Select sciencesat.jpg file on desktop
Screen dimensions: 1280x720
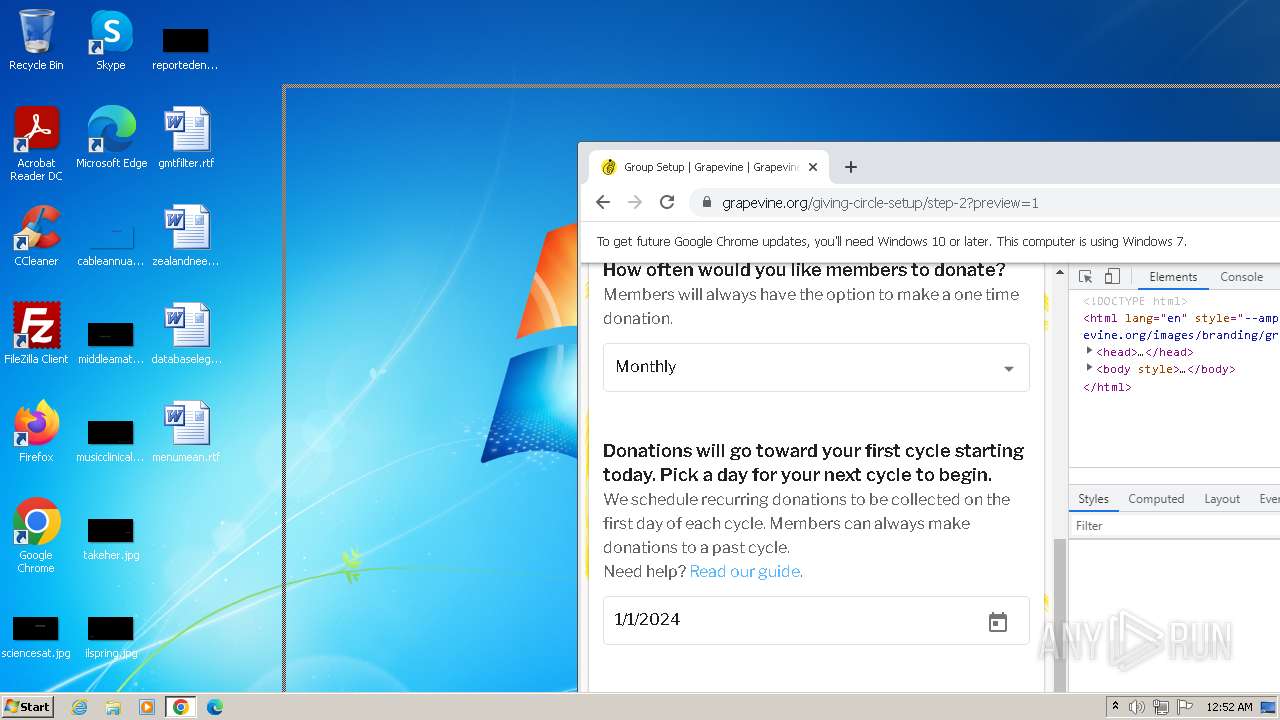click(x=36, y=638)
